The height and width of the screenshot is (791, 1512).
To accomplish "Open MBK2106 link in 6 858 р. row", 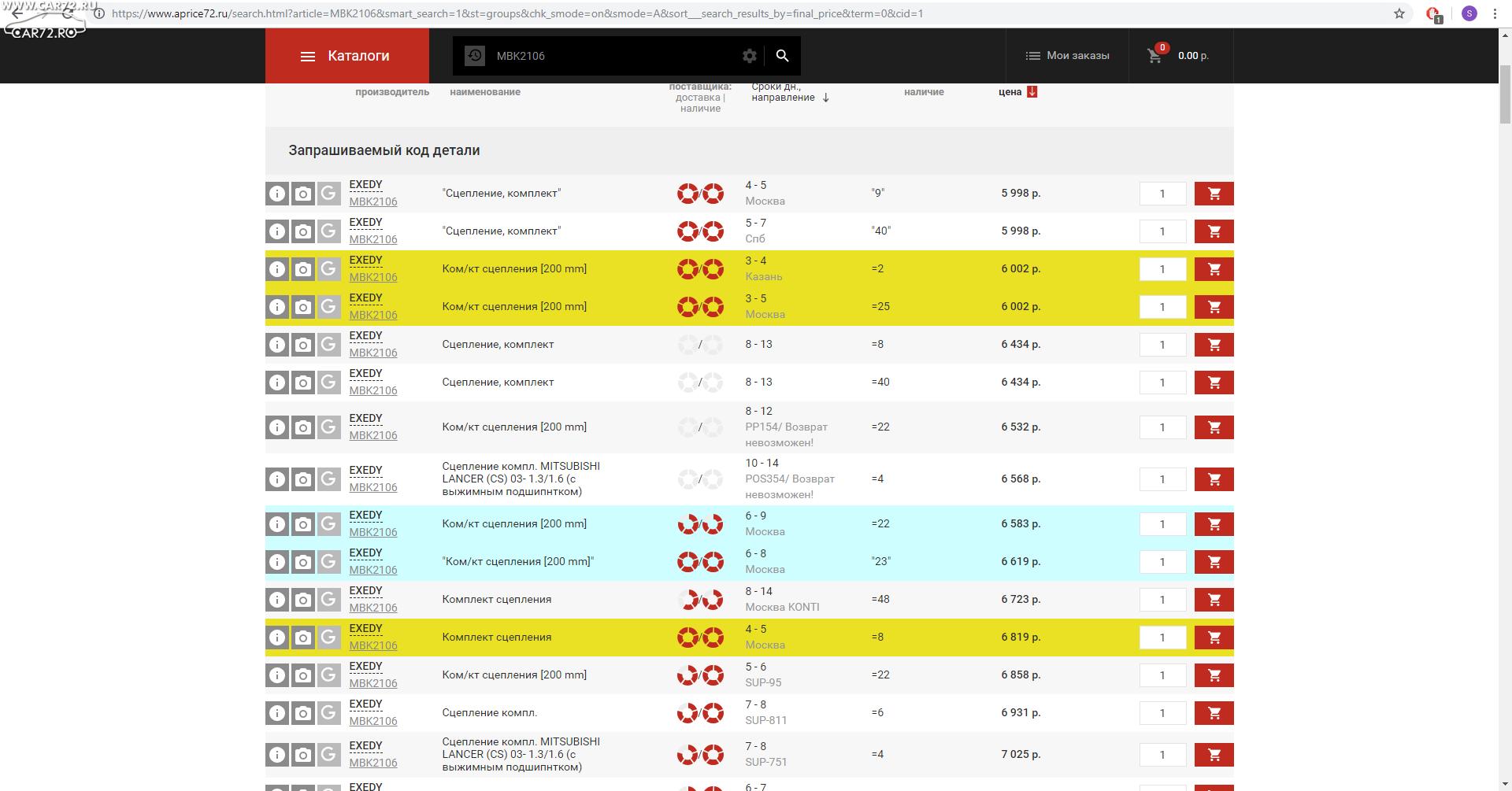I will [x=373, y=683].
